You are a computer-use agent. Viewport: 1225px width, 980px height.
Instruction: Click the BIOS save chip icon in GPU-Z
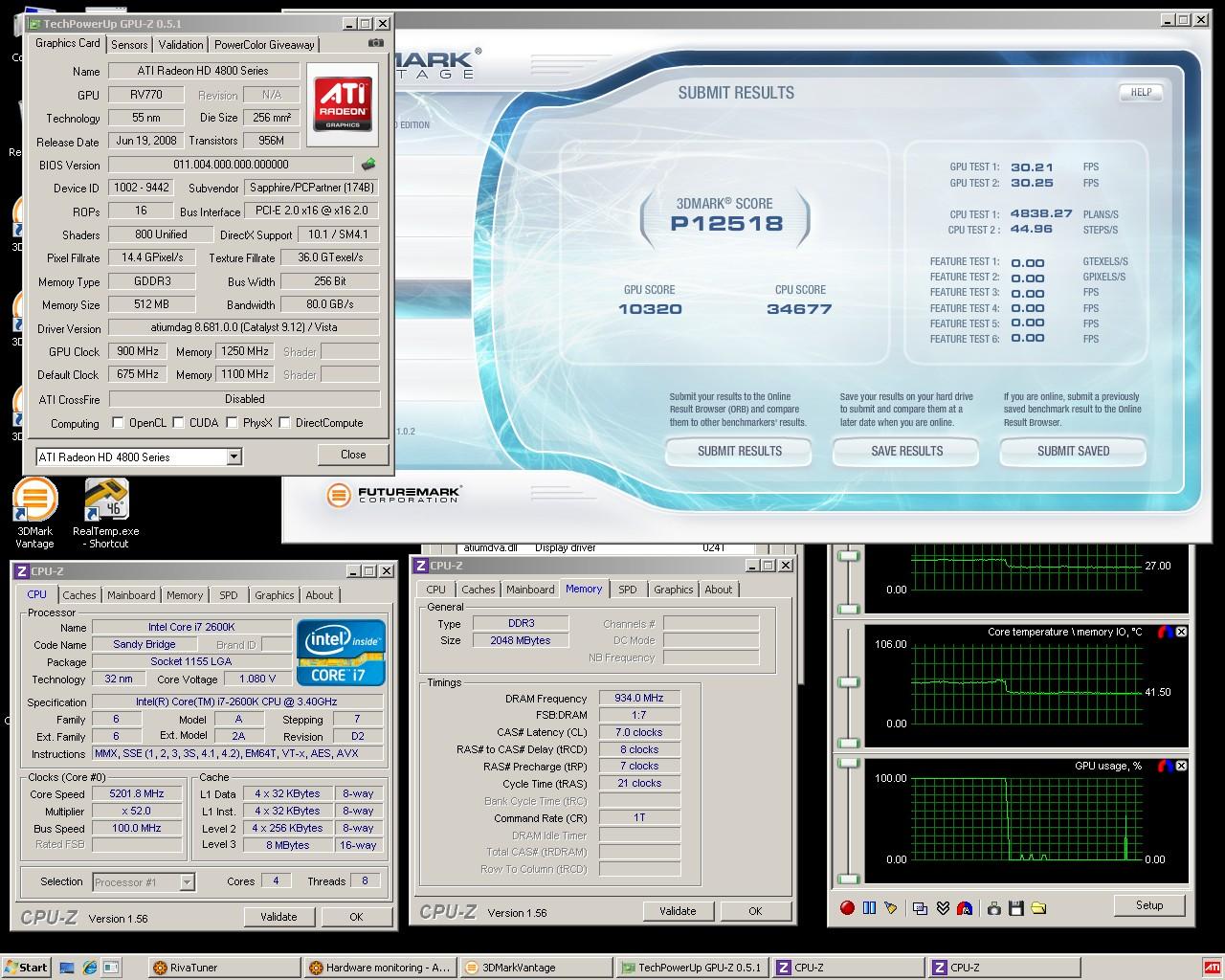pos(368,165)
